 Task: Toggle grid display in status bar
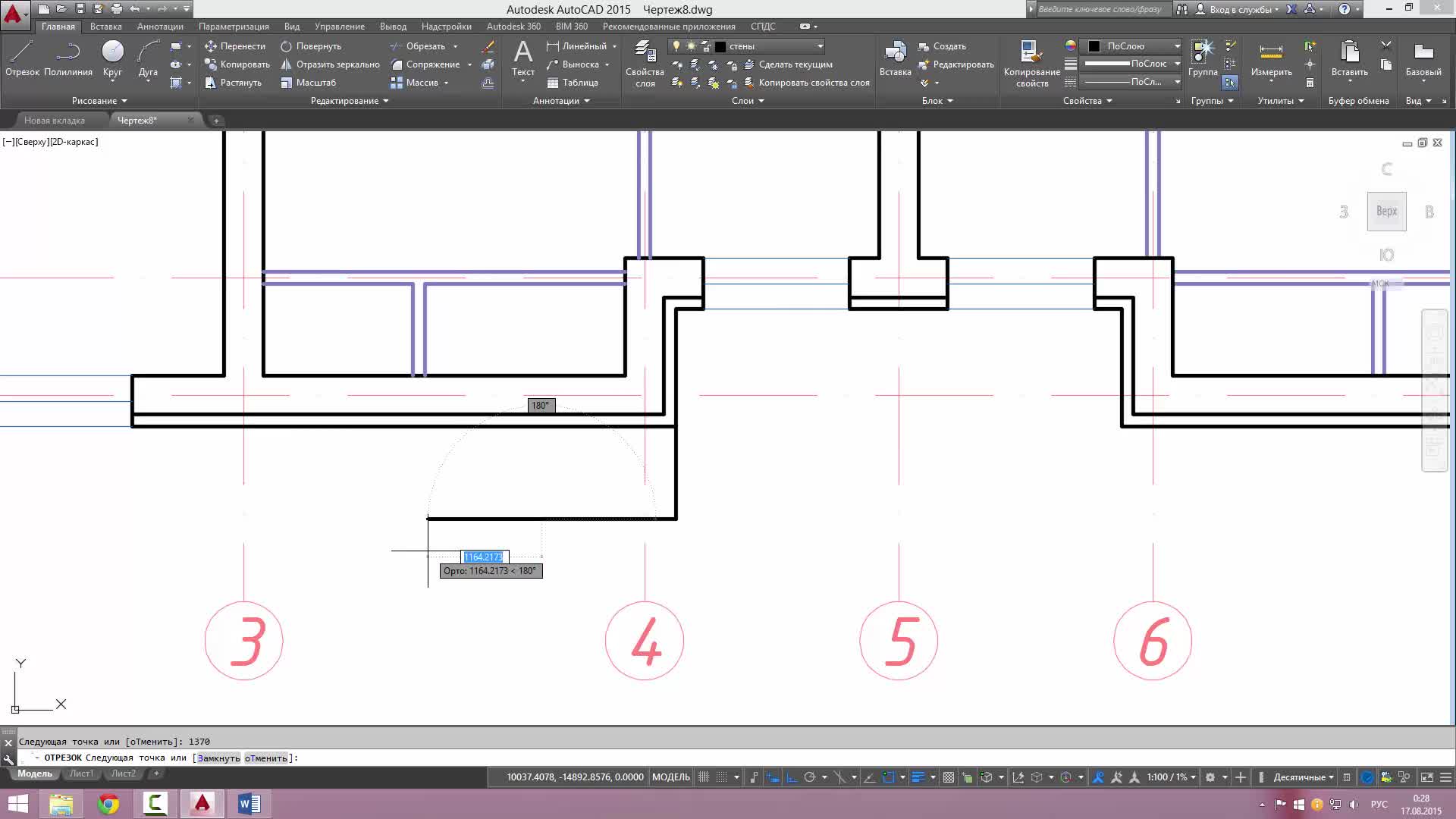tap(704, 777)
